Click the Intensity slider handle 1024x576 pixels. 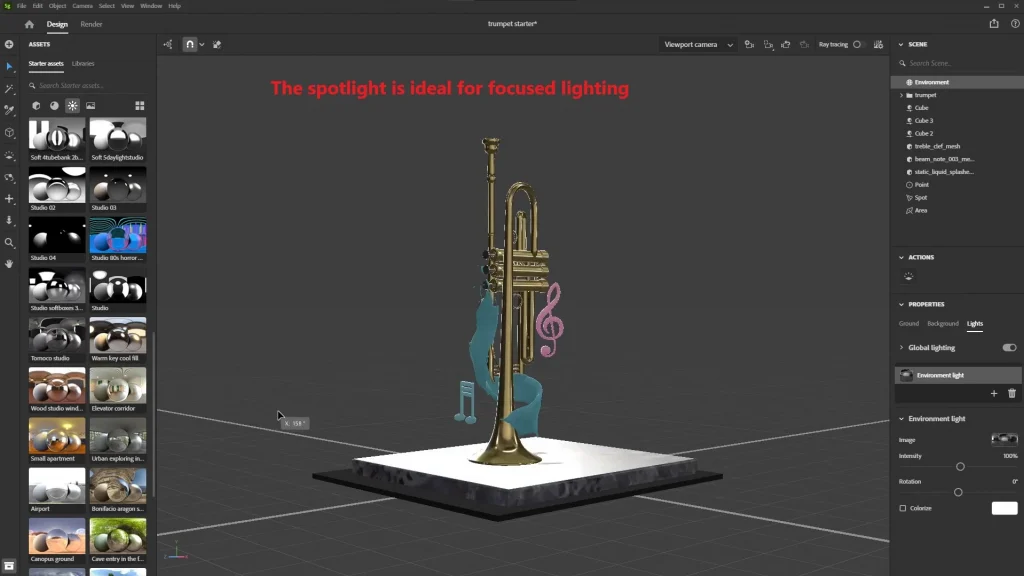pyautogui.click(x=960, y=467)
